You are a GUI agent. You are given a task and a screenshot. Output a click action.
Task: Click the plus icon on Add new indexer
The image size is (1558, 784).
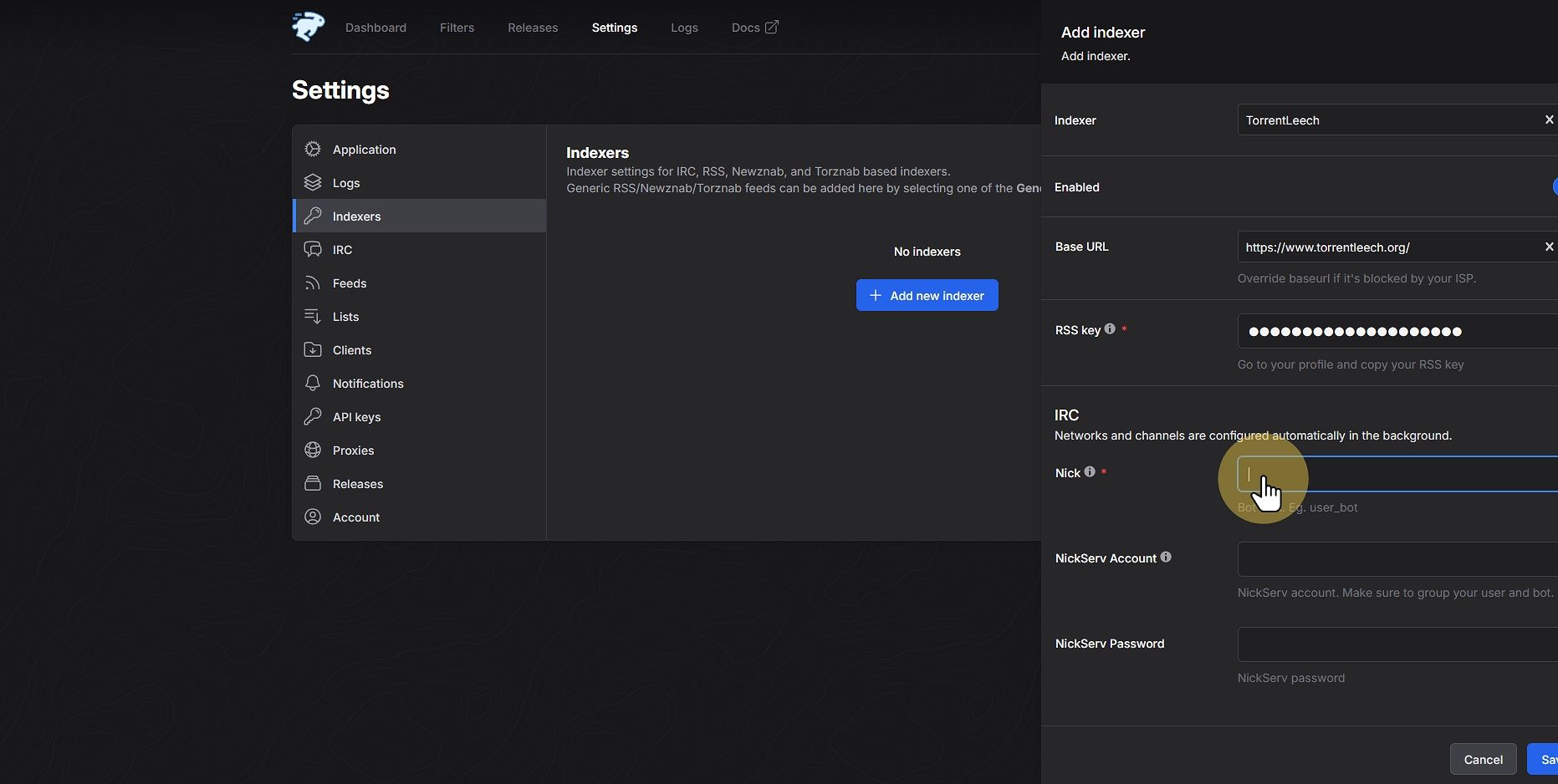(x=875, y=295)
